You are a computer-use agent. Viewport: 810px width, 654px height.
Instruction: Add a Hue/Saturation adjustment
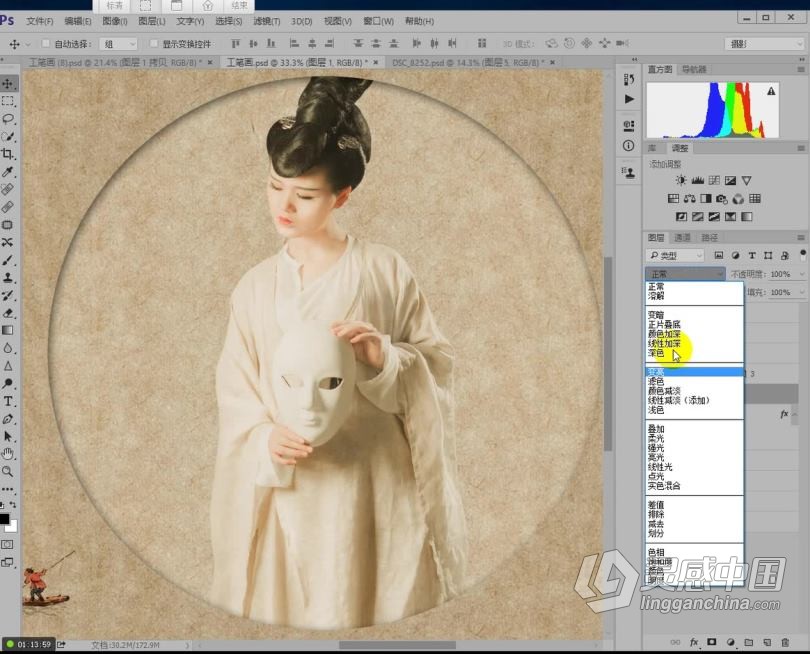tap(673, 198)
